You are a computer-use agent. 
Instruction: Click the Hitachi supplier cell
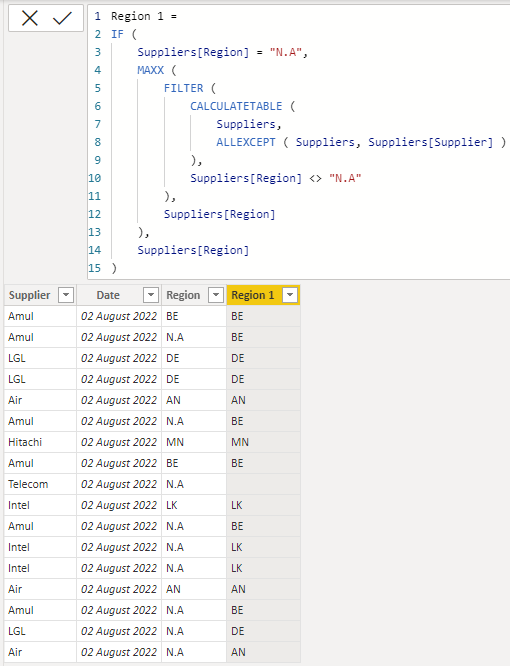[x=40, y=442]
